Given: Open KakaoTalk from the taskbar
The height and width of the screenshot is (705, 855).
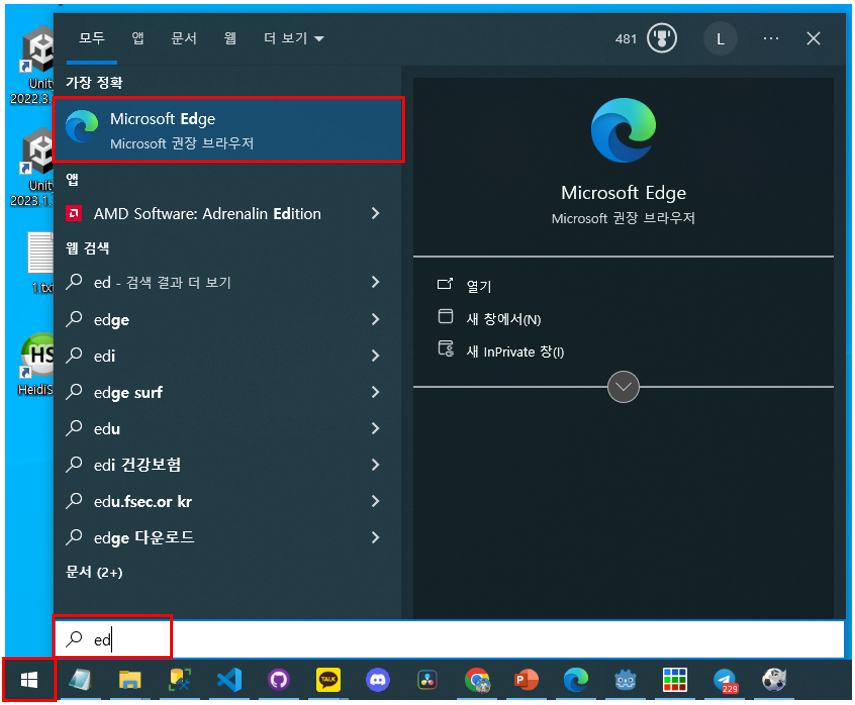Looking at the screenshot, I should 328,679.
